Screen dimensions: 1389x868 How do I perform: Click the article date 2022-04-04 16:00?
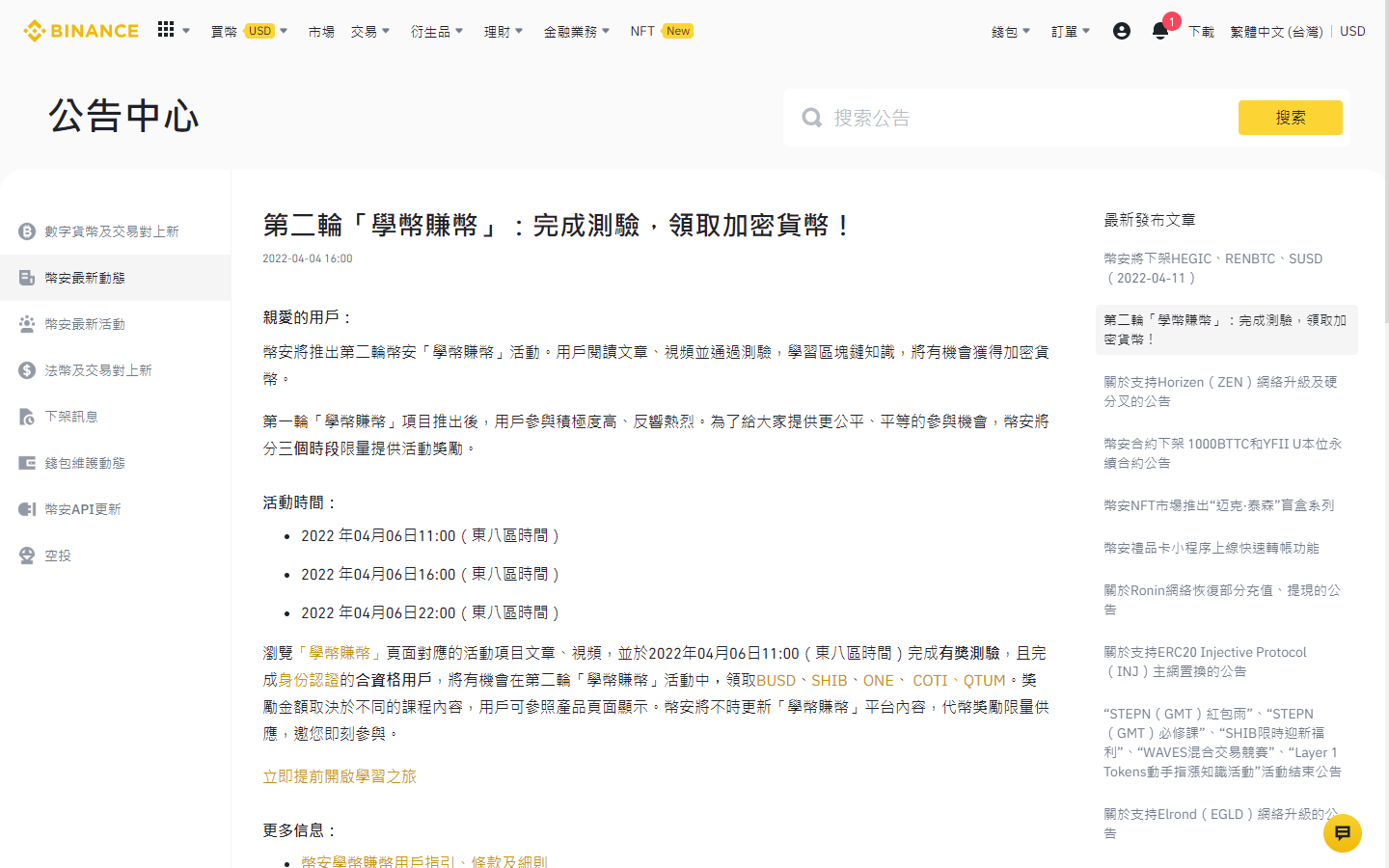pyautogui.click(x=308, y=258)
